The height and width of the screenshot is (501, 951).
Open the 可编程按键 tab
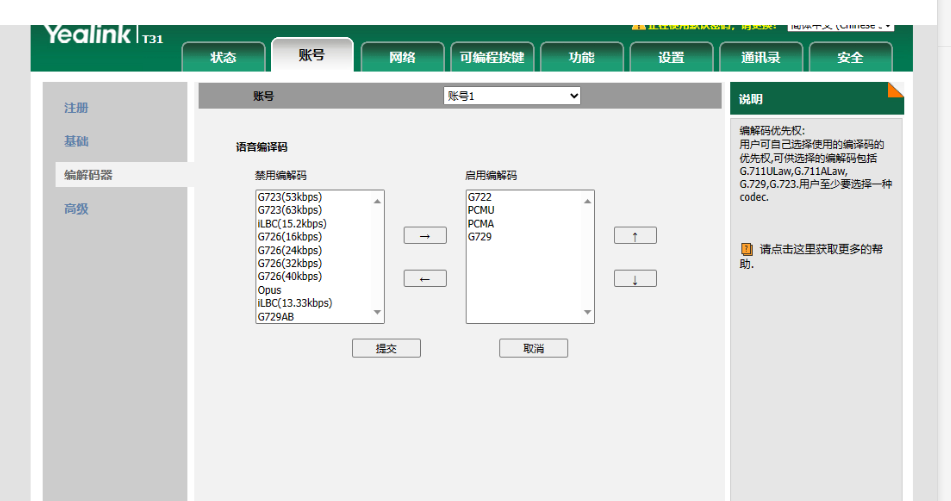point(492,58)
